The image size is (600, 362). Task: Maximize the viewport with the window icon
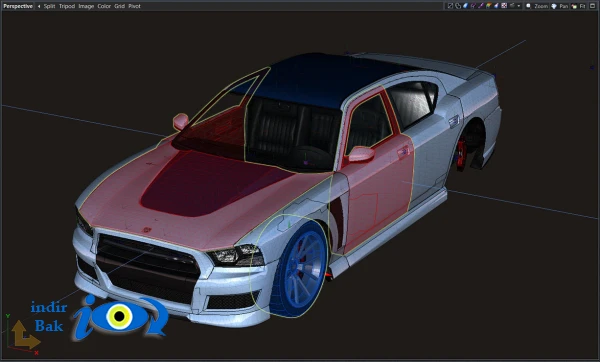tap(592, 6)
